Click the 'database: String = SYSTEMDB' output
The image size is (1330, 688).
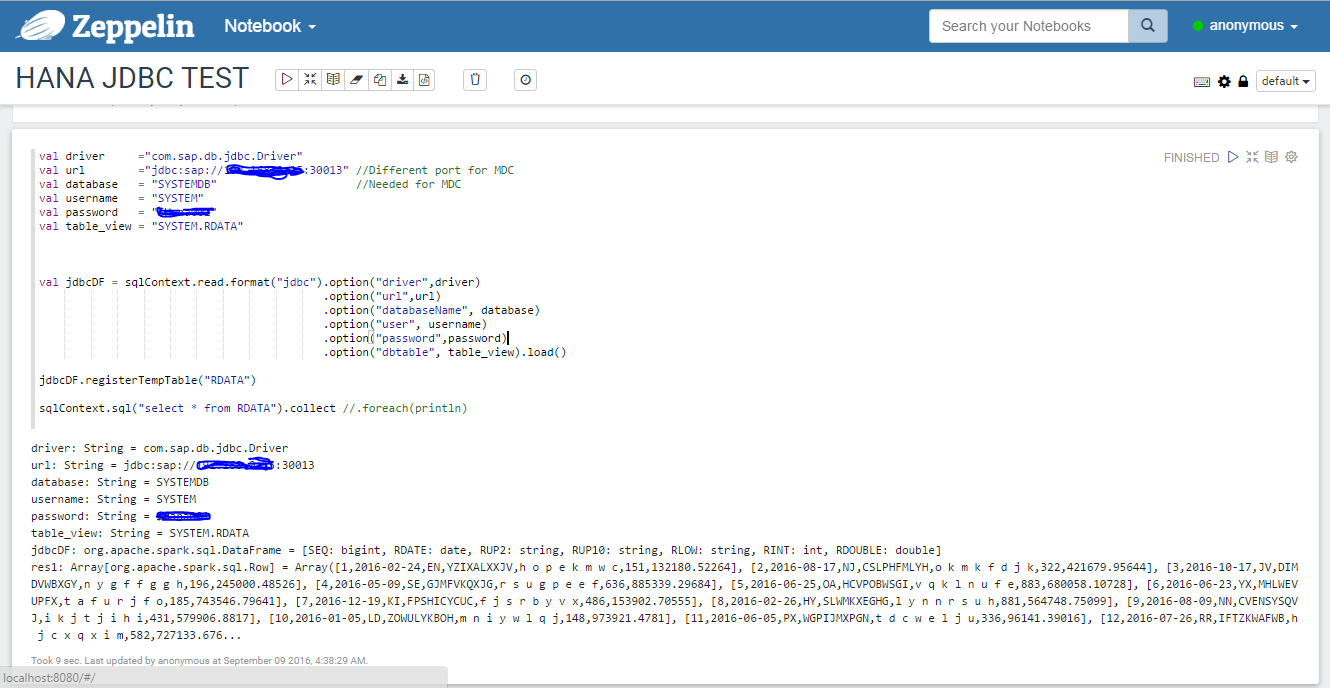(120, 482)
